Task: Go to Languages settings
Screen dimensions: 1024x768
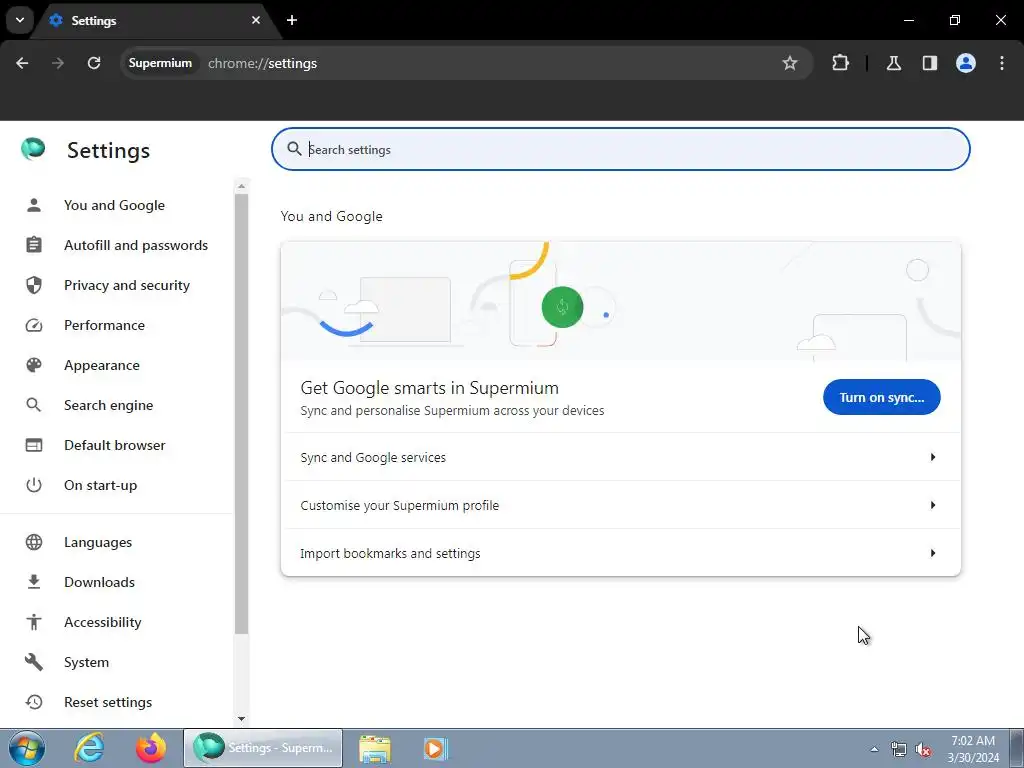Action: [98, 542]
